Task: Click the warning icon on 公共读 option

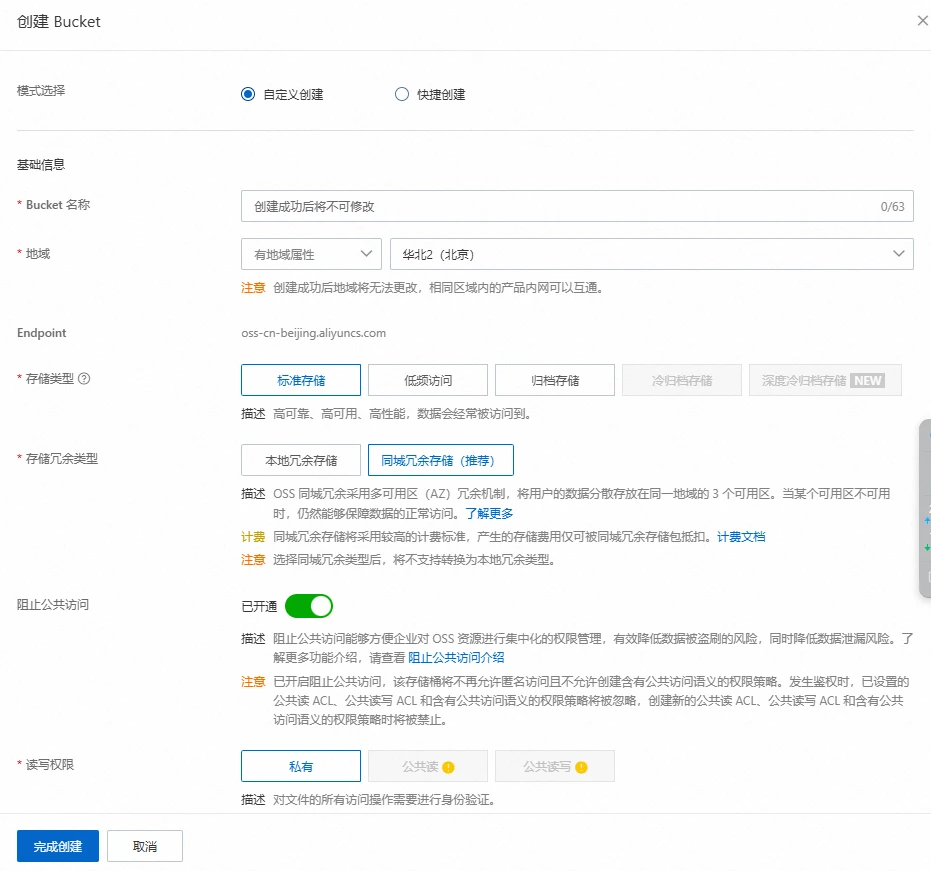Action: 448,767
